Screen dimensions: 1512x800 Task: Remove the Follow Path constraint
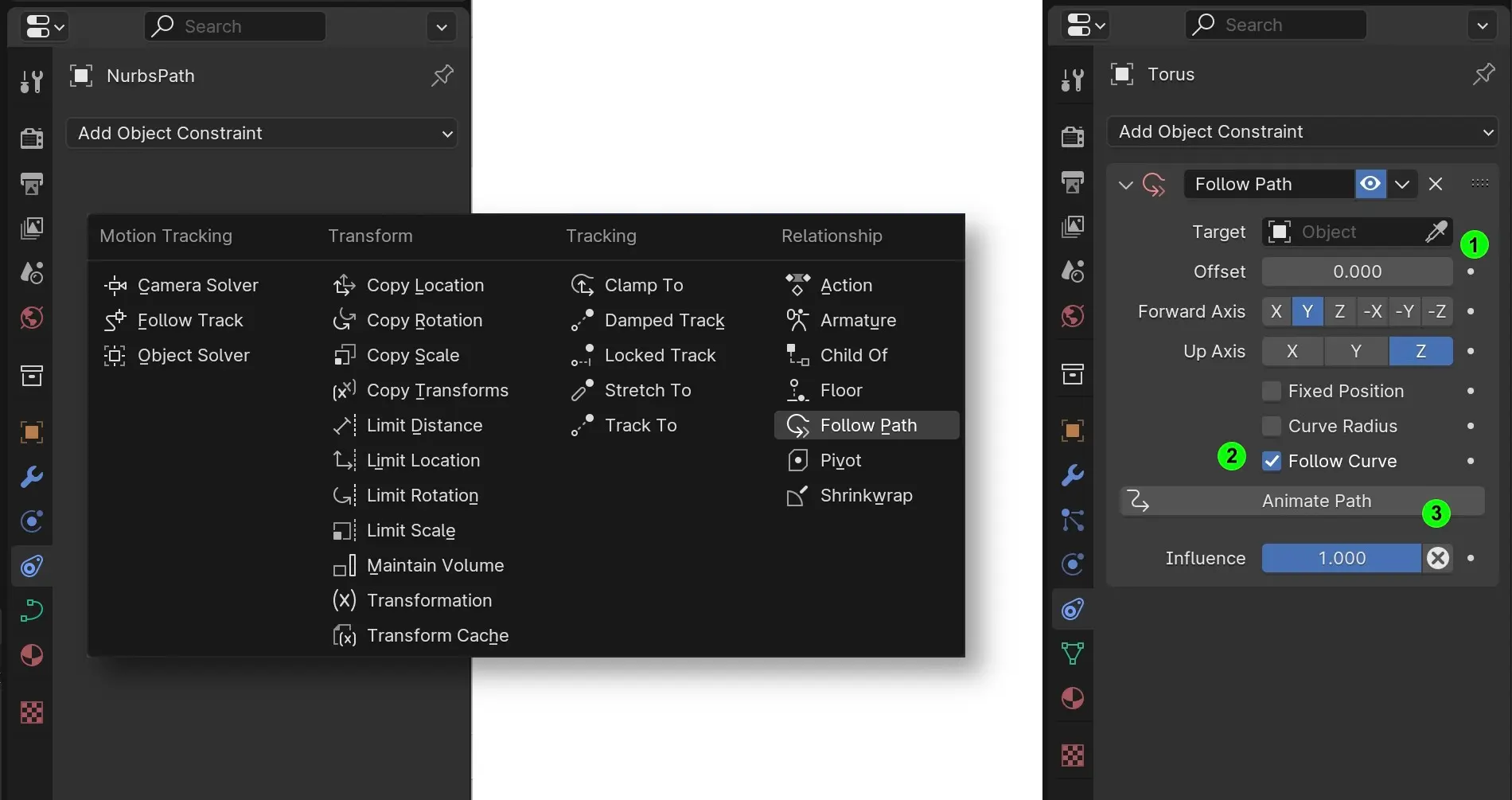(x=1436, y=184)
